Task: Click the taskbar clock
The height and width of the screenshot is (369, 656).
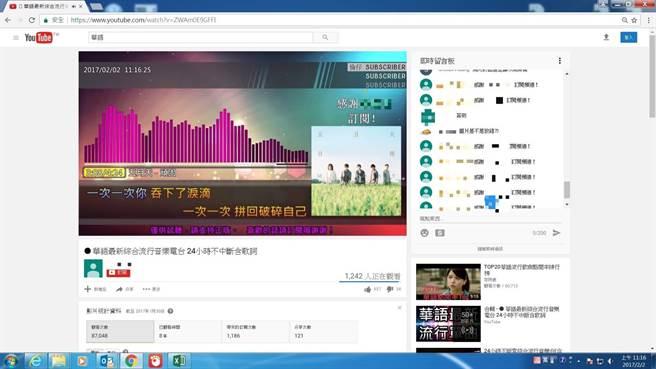Action: pos(633,361)
